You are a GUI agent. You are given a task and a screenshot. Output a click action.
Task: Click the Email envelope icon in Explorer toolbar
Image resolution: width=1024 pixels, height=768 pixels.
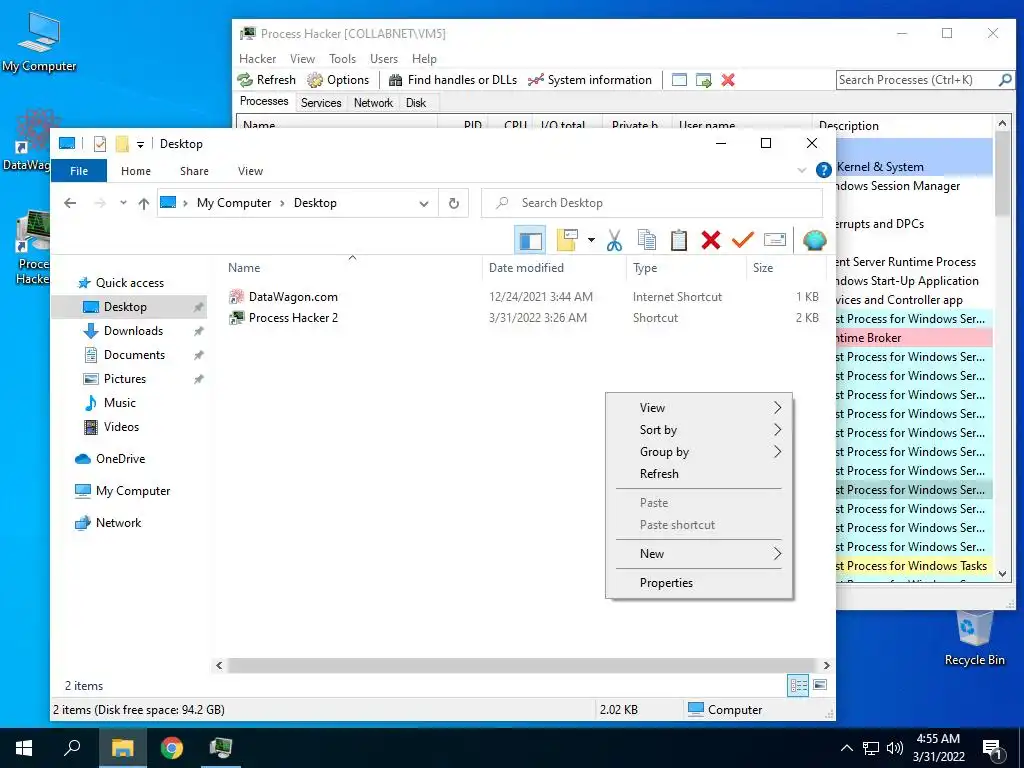pos(775,240)
